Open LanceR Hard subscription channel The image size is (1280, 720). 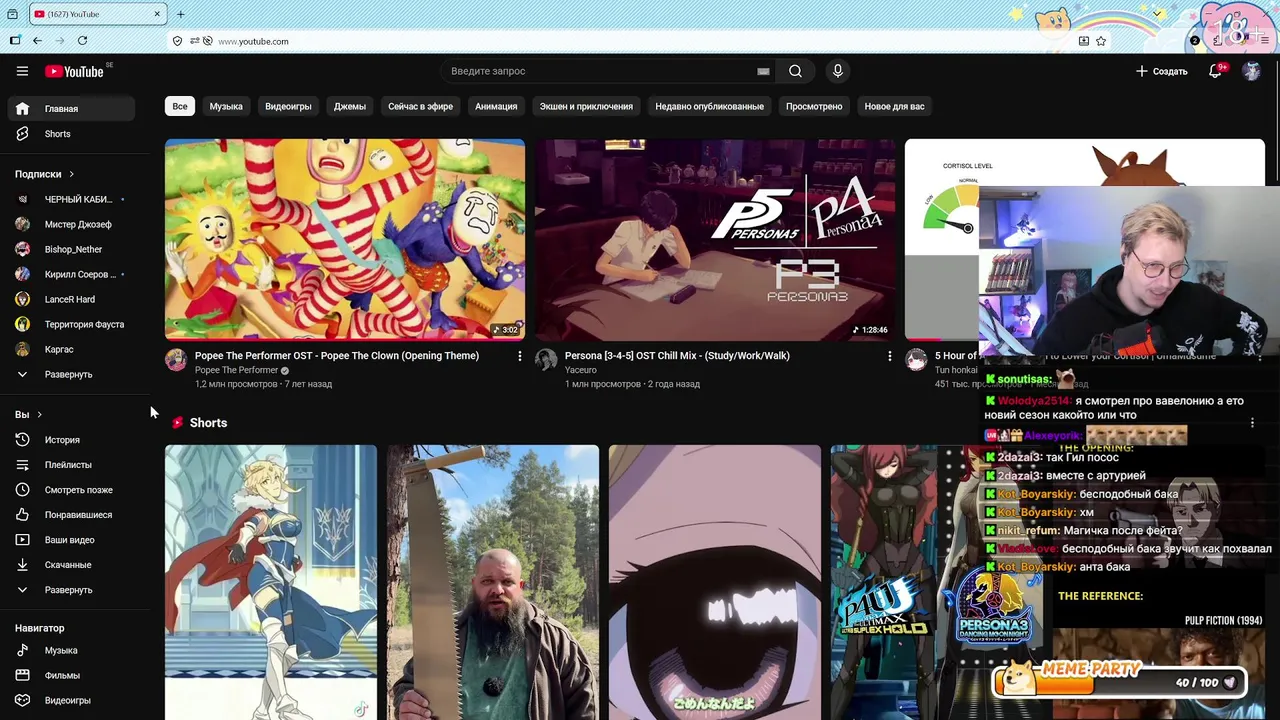click(x=71, y=299)
